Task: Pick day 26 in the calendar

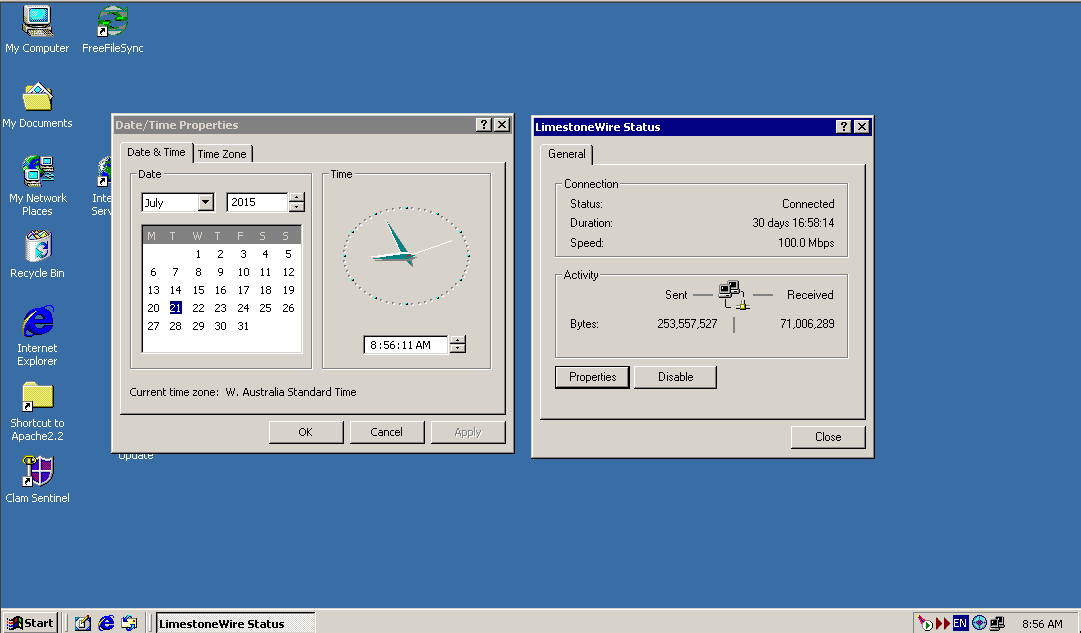Action: [288, 308]
